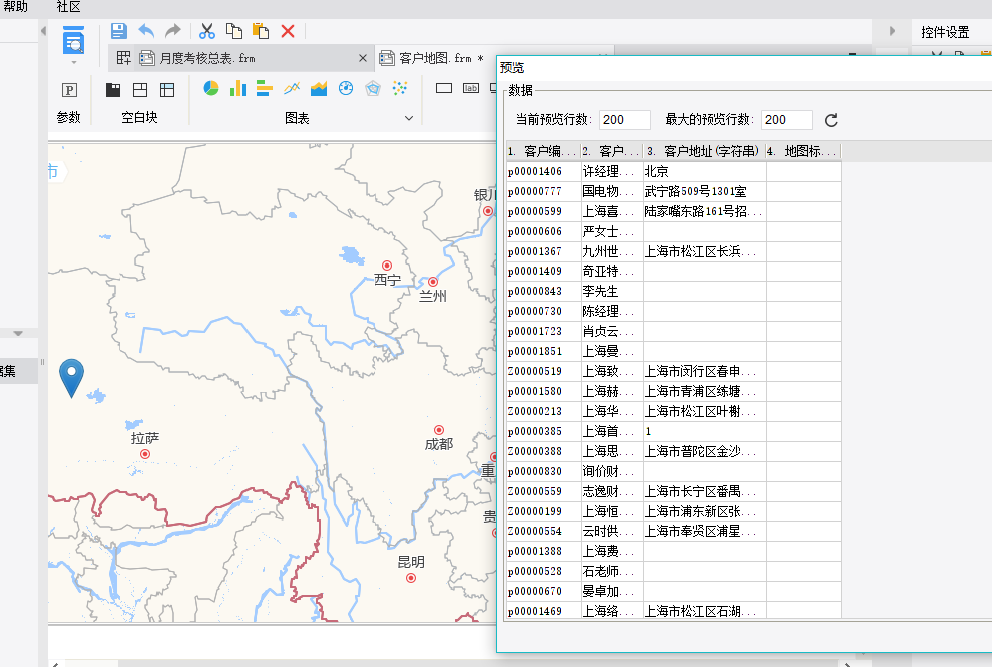Insert a line chart
Viewport: 992px width, 667px height.
(292, 88)
